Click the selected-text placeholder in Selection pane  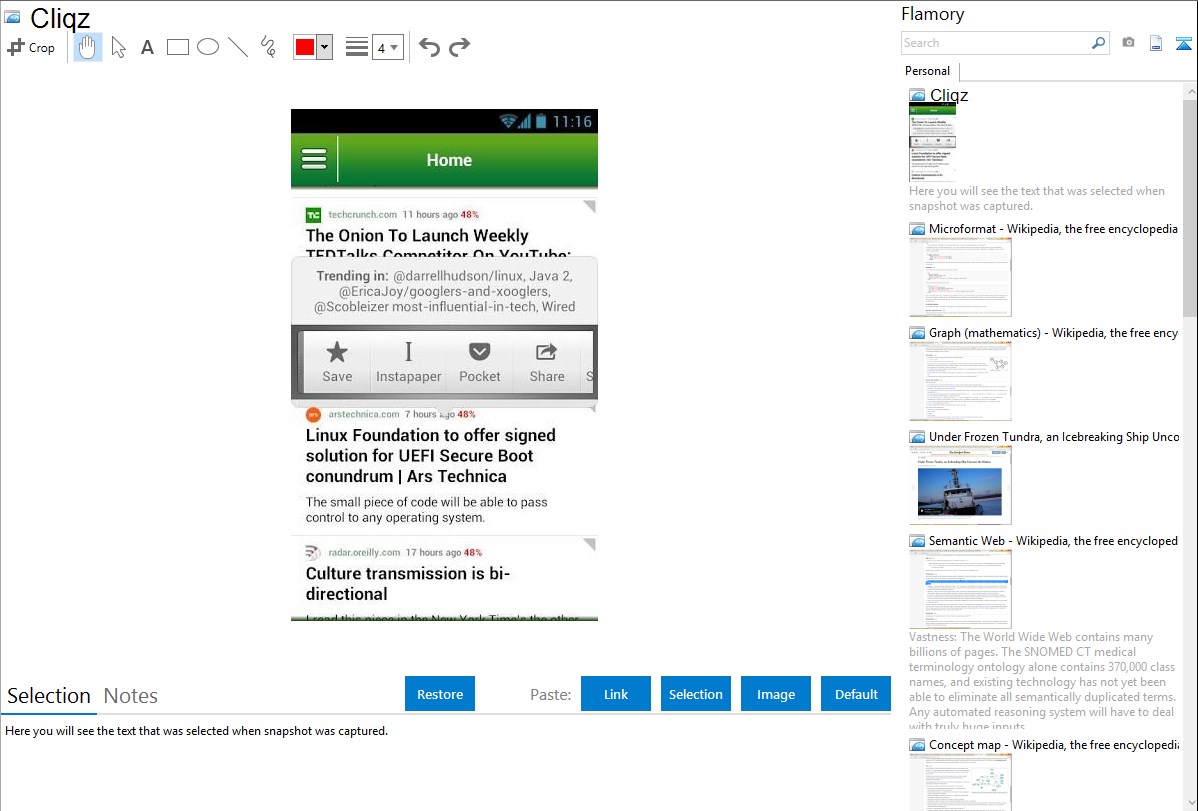tap(196, 731)
